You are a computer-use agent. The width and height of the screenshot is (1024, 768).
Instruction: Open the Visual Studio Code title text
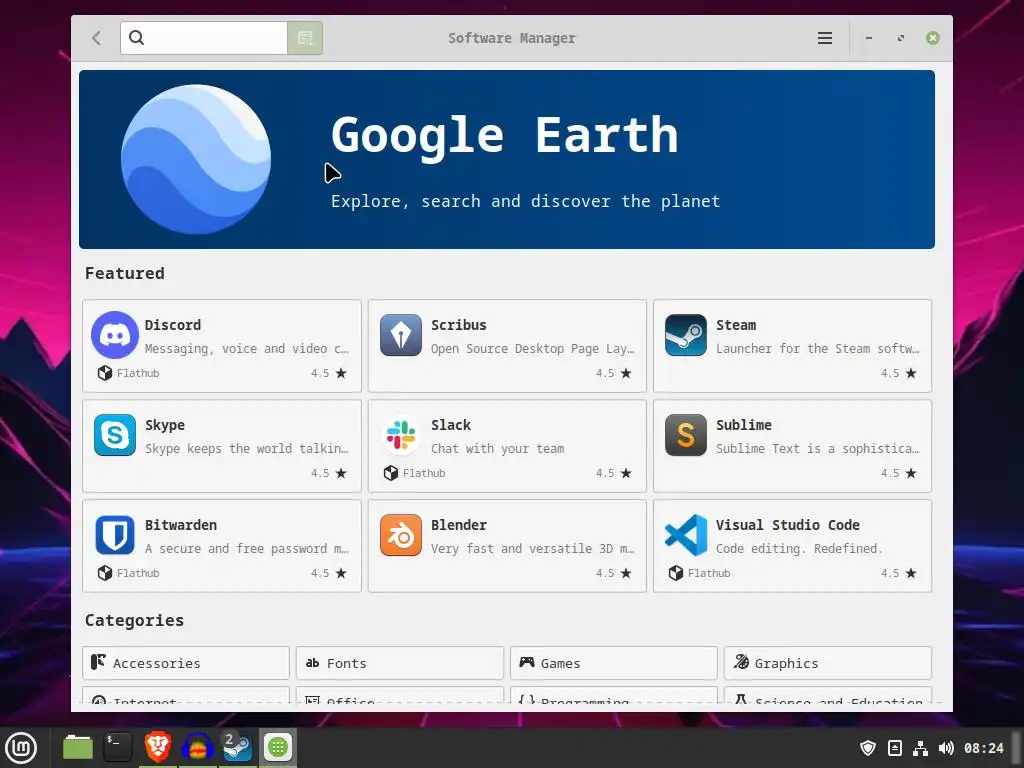pos(788,525)
